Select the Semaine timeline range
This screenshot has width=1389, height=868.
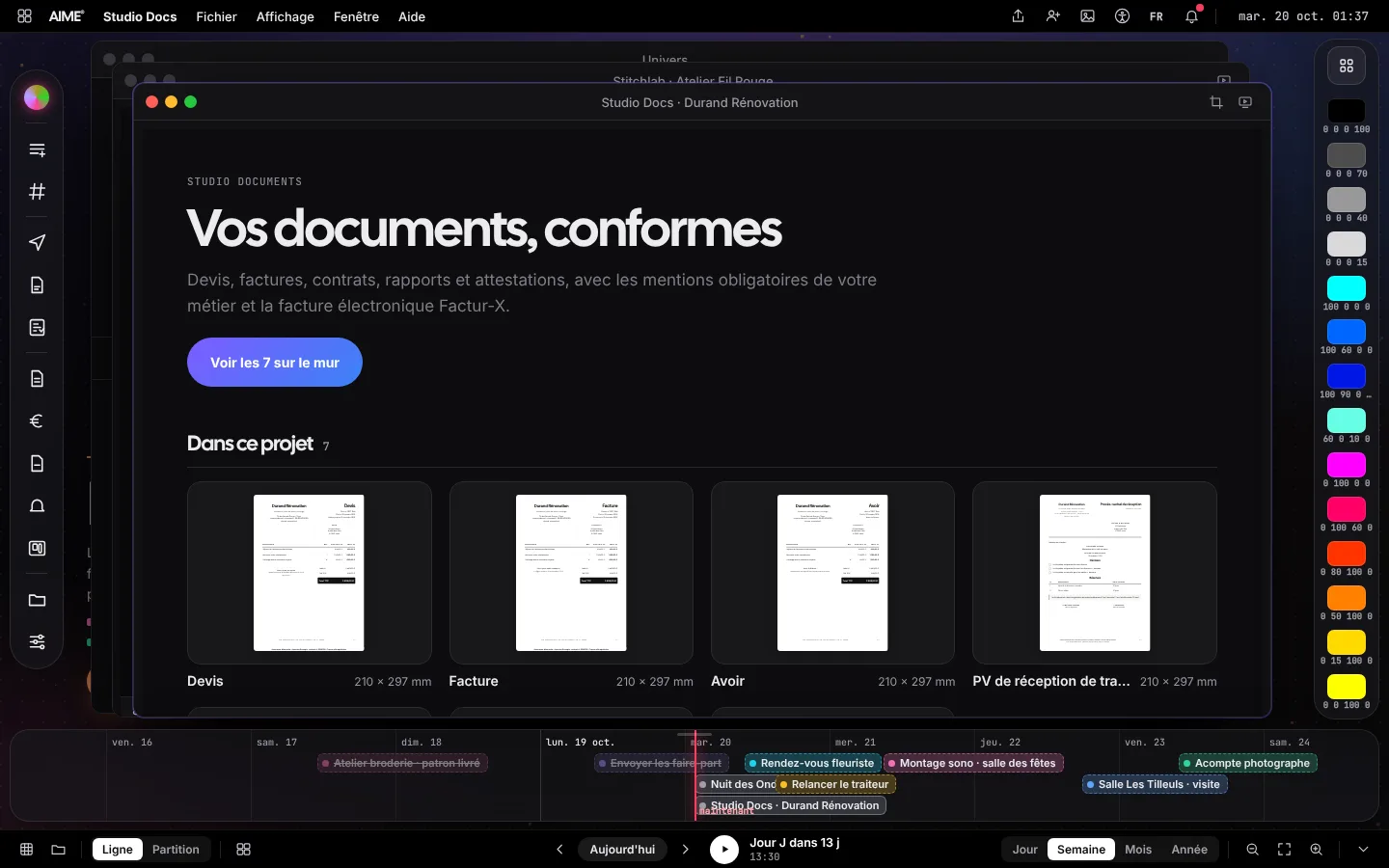click(1081, 850)
